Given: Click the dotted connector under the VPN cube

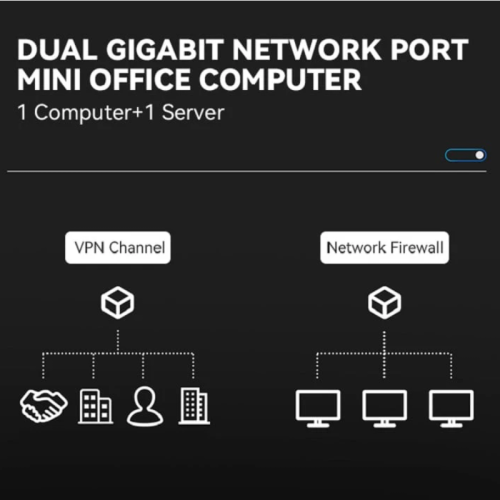Looking at the screenshot, I should [x=118, y=341].
